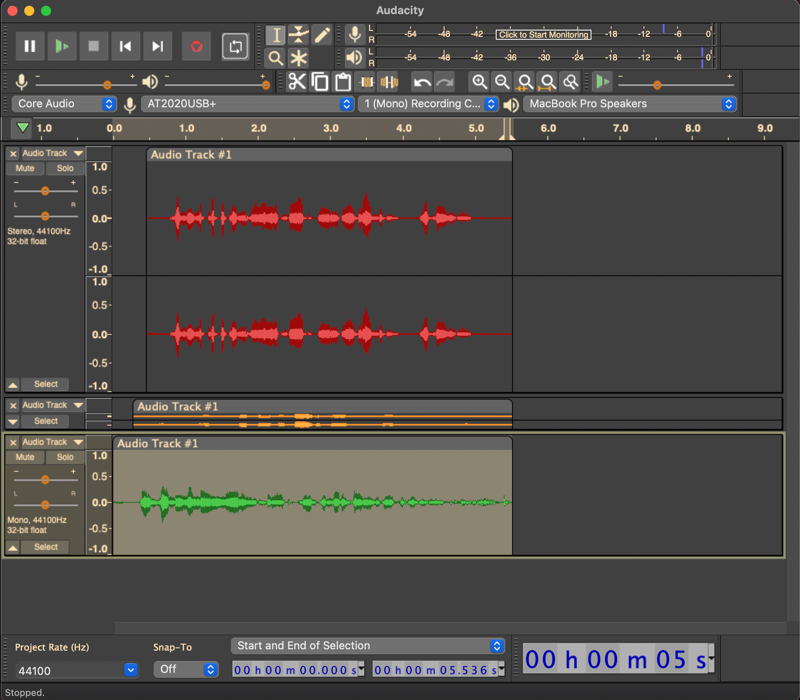
Task: Adjust the mono track gain slider
Action: click(x=45, y=480)
